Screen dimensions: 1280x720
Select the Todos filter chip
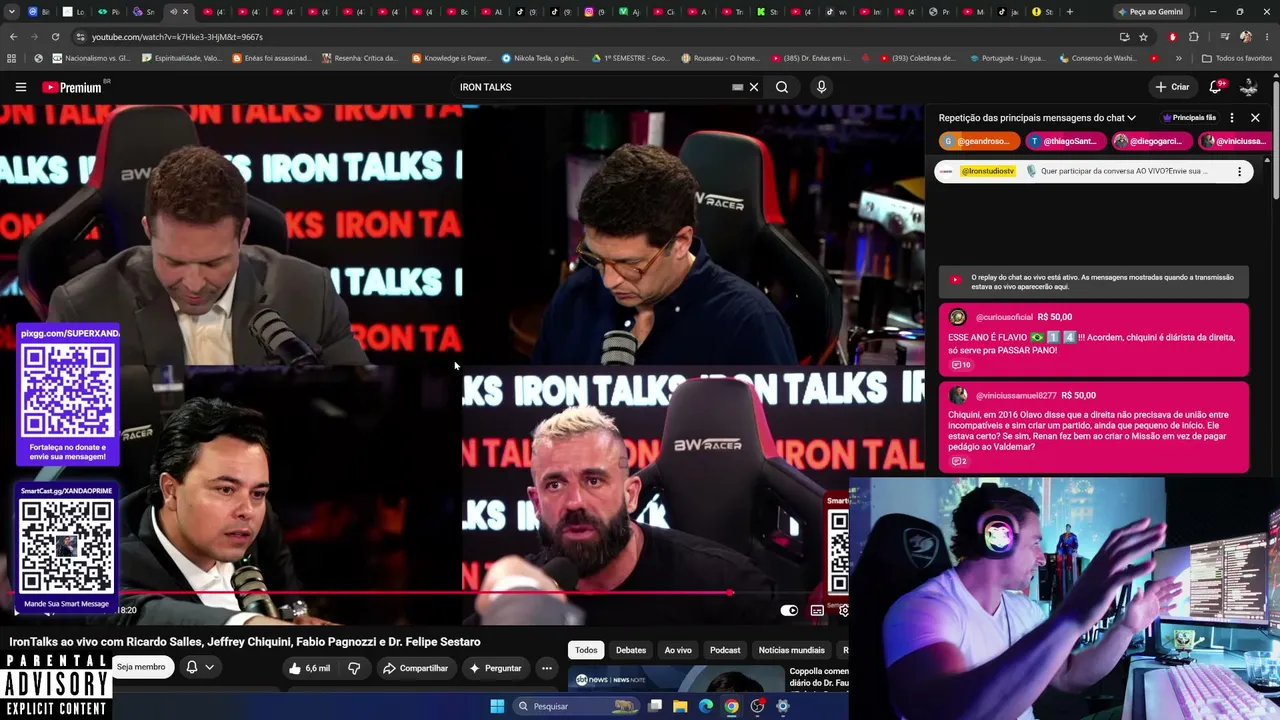[586, 650]
